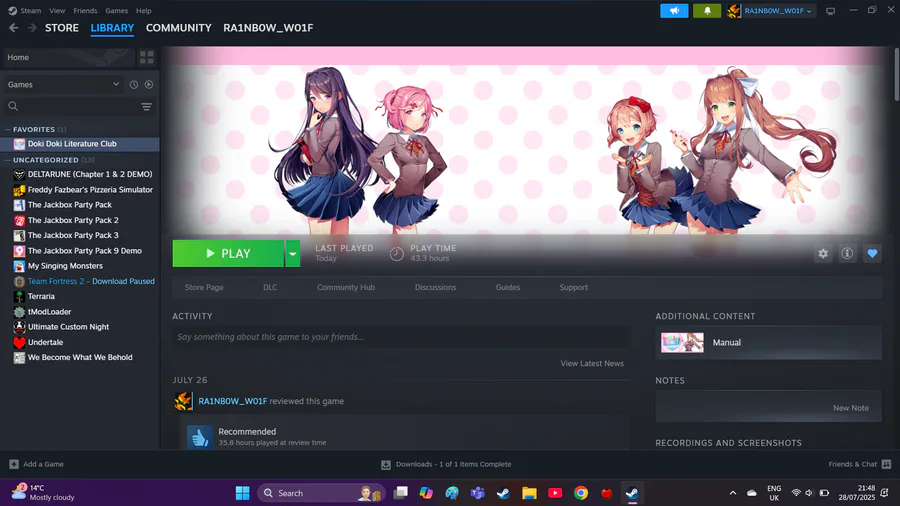This screenshot has width=900, height=506.
Task: Open the Games filter dropdown
Action: [x=64, y=84]
